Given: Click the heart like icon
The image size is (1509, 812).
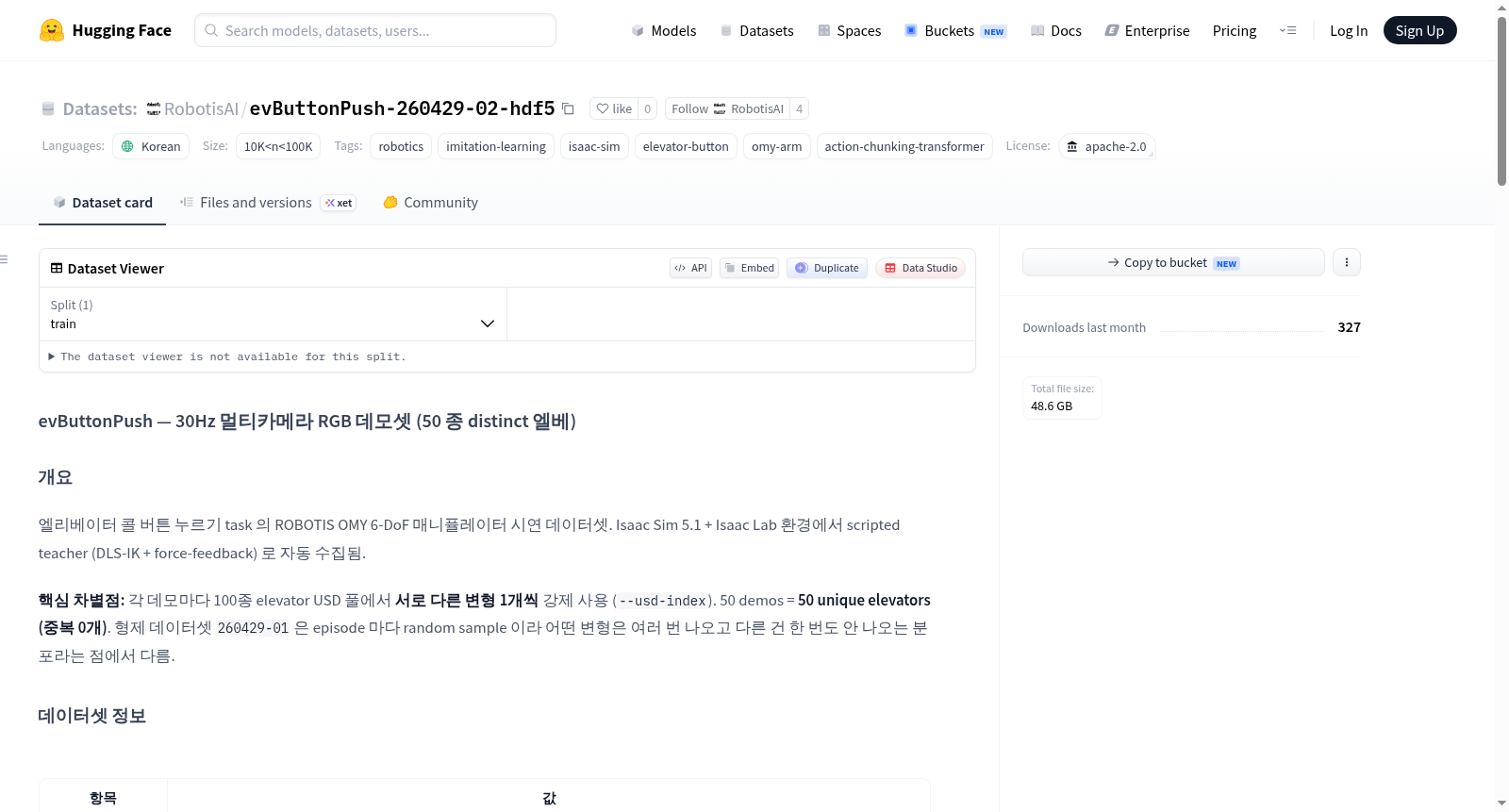Looking at the screenshot, I should pyautogui.click(x=603, y=108).
